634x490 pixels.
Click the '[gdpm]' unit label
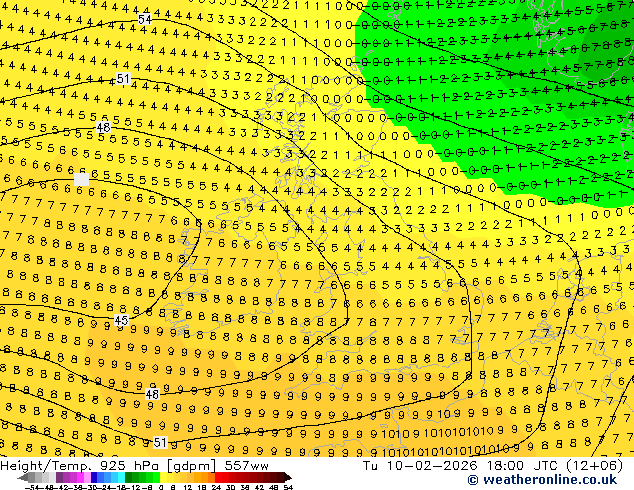coord(191,466)
